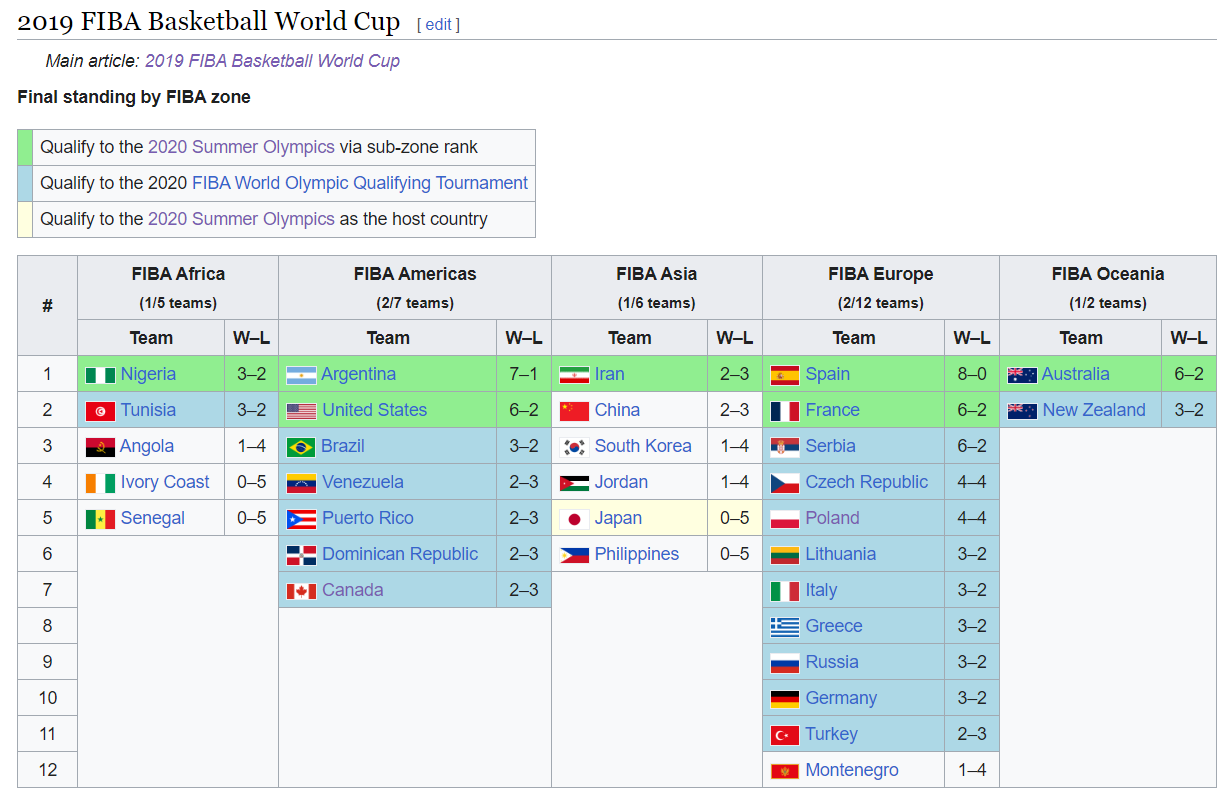Click the FIBA Europe column header
The height and width of the screenshot is (796, 1229).
[x=881, y=288]
